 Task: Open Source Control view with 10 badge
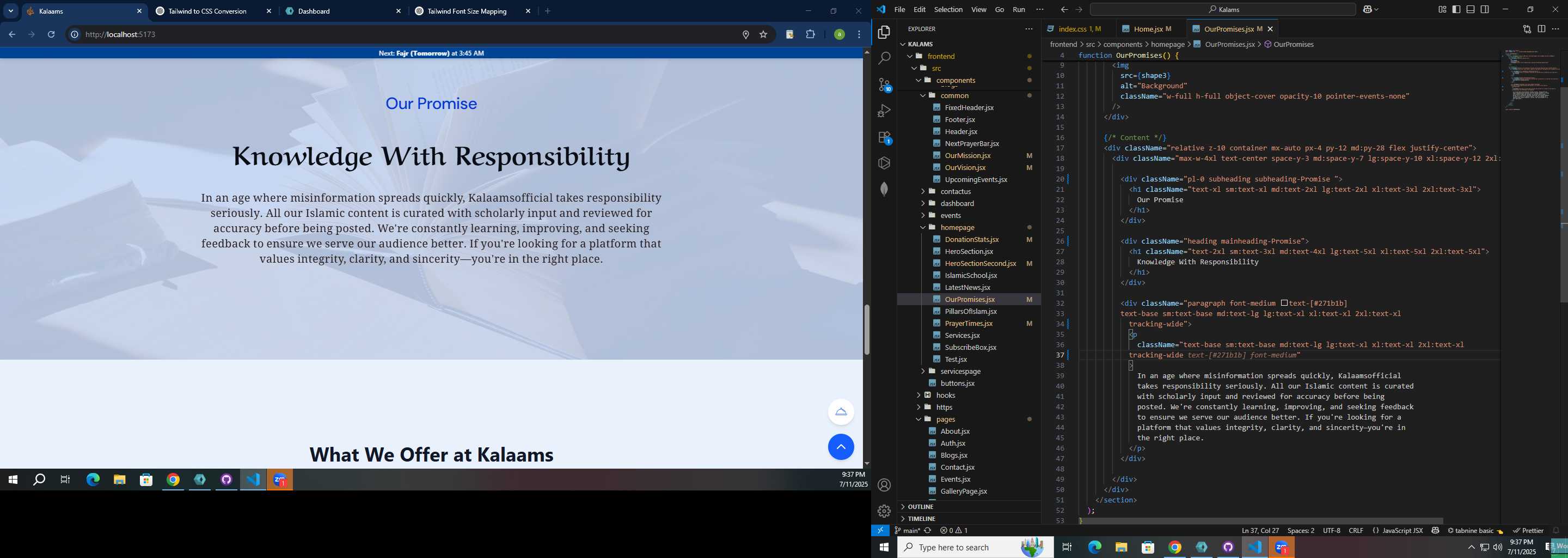coord(884,84)
